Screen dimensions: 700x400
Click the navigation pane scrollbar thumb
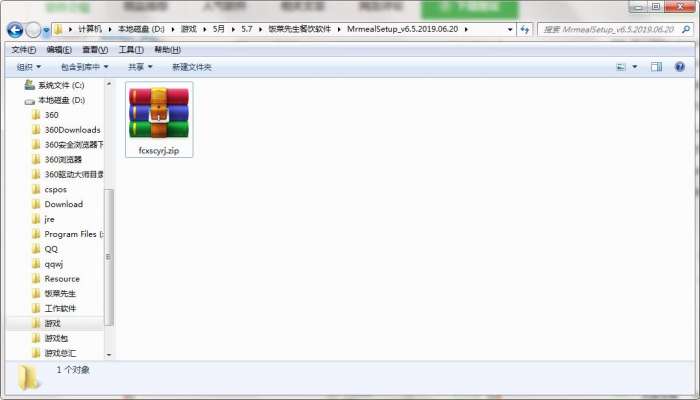(109, 257)
